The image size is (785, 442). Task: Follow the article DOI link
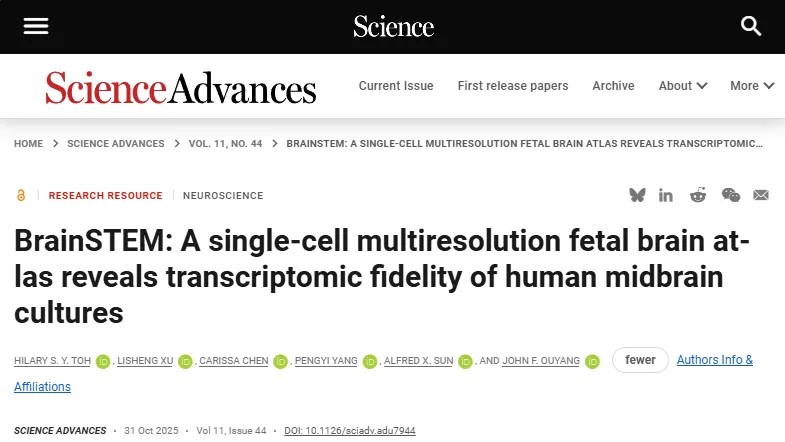click(x=349, y=431)
